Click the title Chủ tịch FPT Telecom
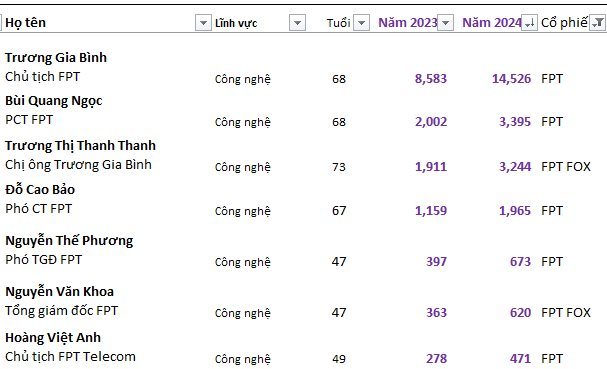Image resolution: width=607 pixels, height=369 pixels. [70, 357]
